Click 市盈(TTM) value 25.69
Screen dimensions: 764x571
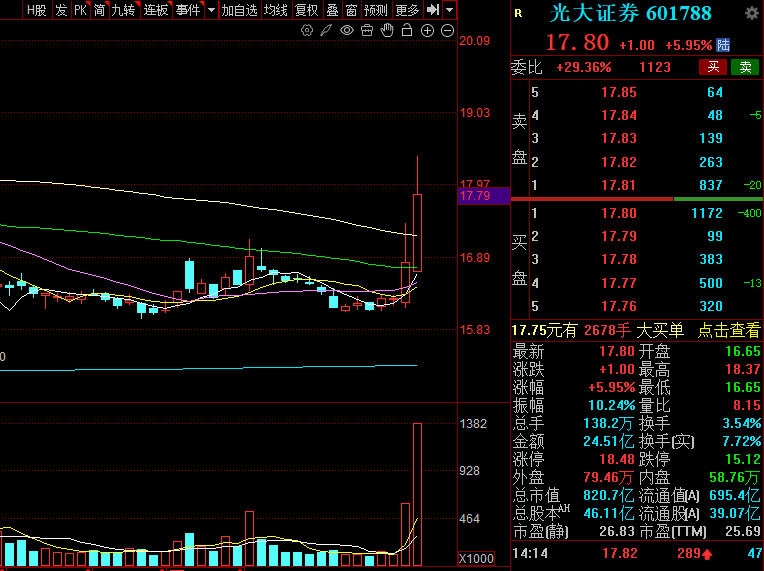point(743,531)
